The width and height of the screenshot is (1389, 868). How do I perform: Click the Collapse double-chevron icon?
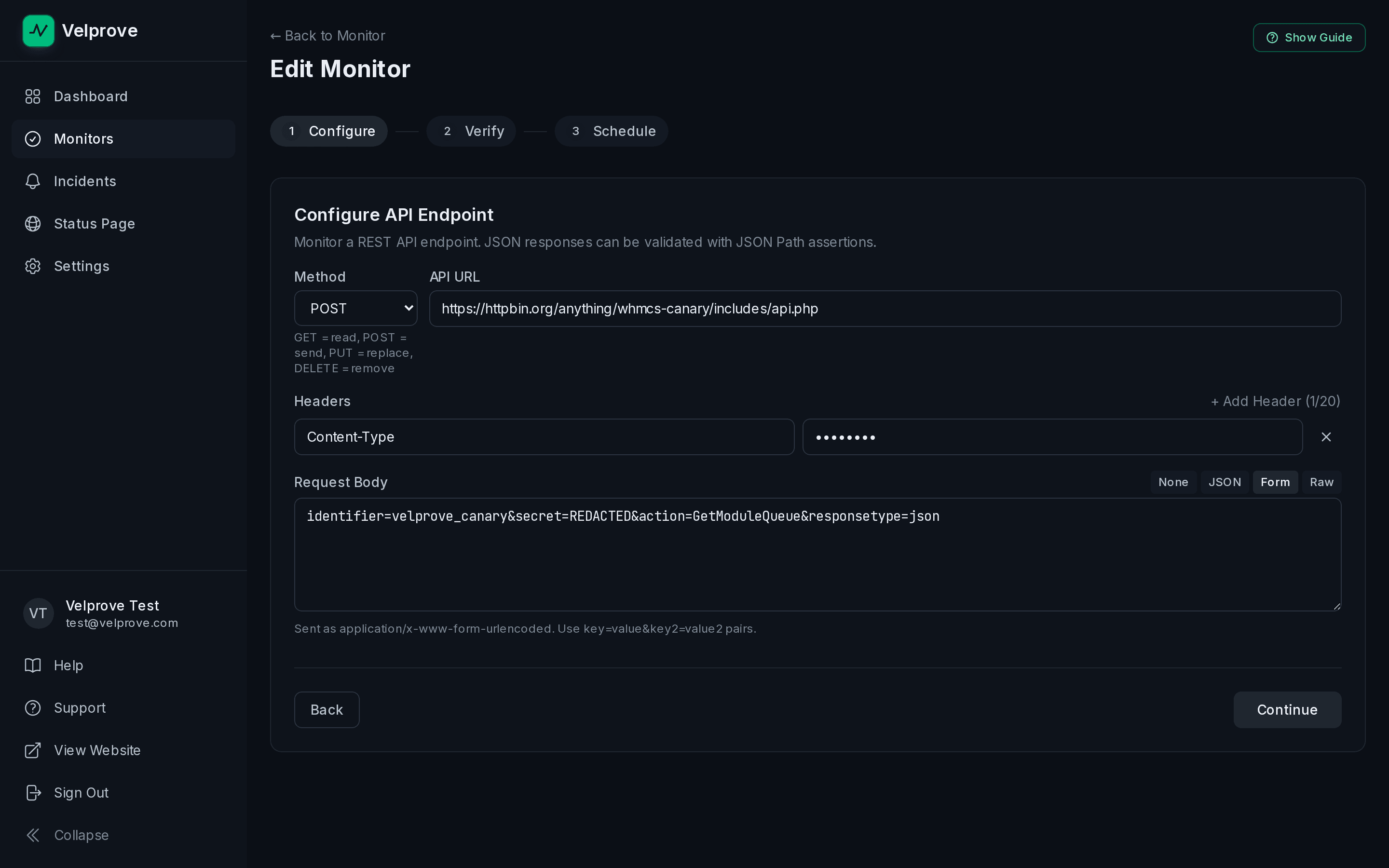(33, 835)
